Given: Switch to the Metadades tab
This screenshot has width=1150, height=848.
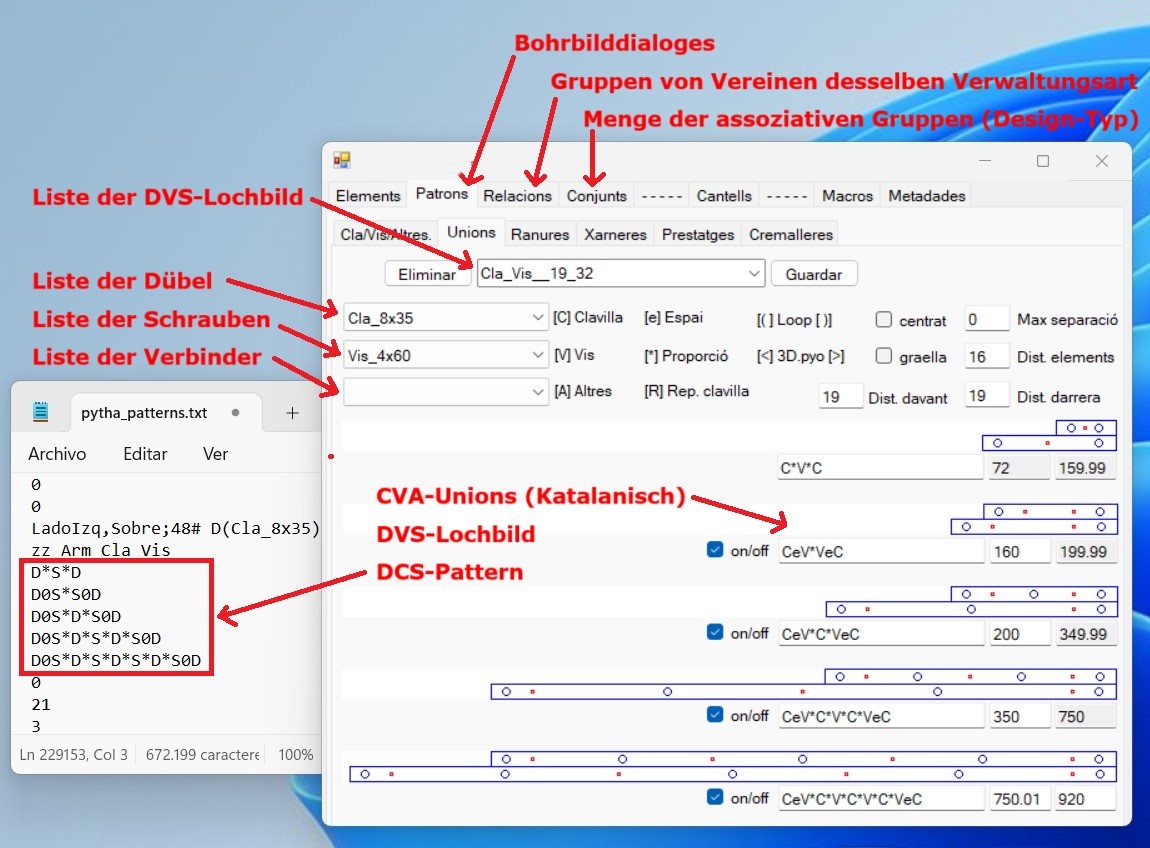Looking at the screenshot, I should [x=926, y=196].
